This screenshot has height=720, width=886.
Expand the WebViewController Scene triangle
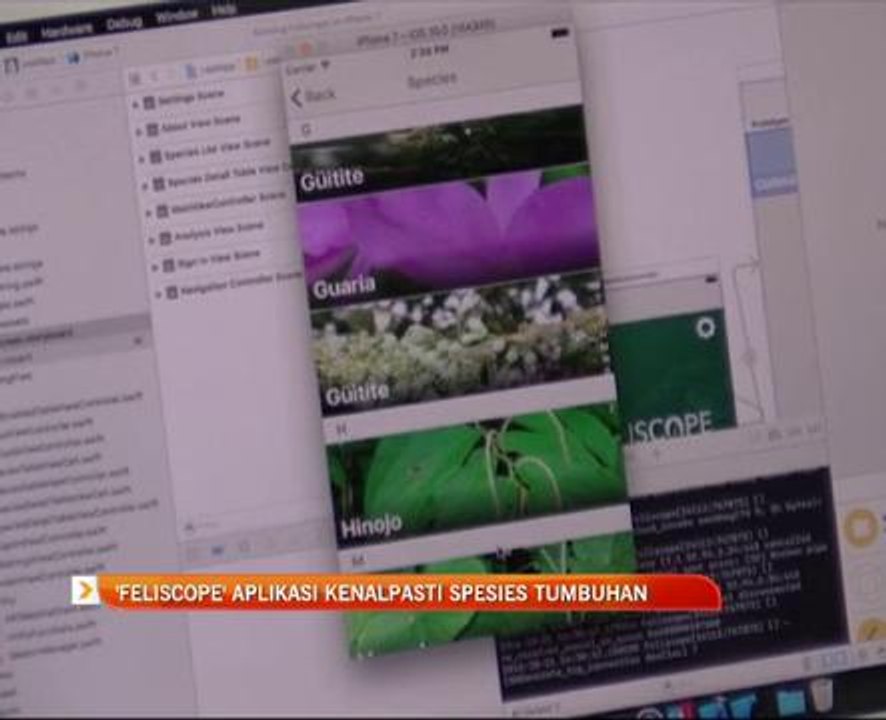tap(149, 213)
